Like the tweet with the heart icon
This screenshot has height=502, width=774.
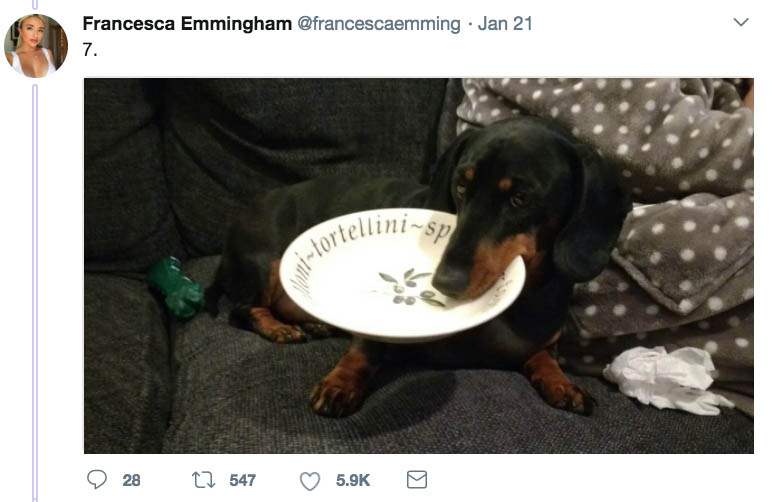click(x=310, y=480)
